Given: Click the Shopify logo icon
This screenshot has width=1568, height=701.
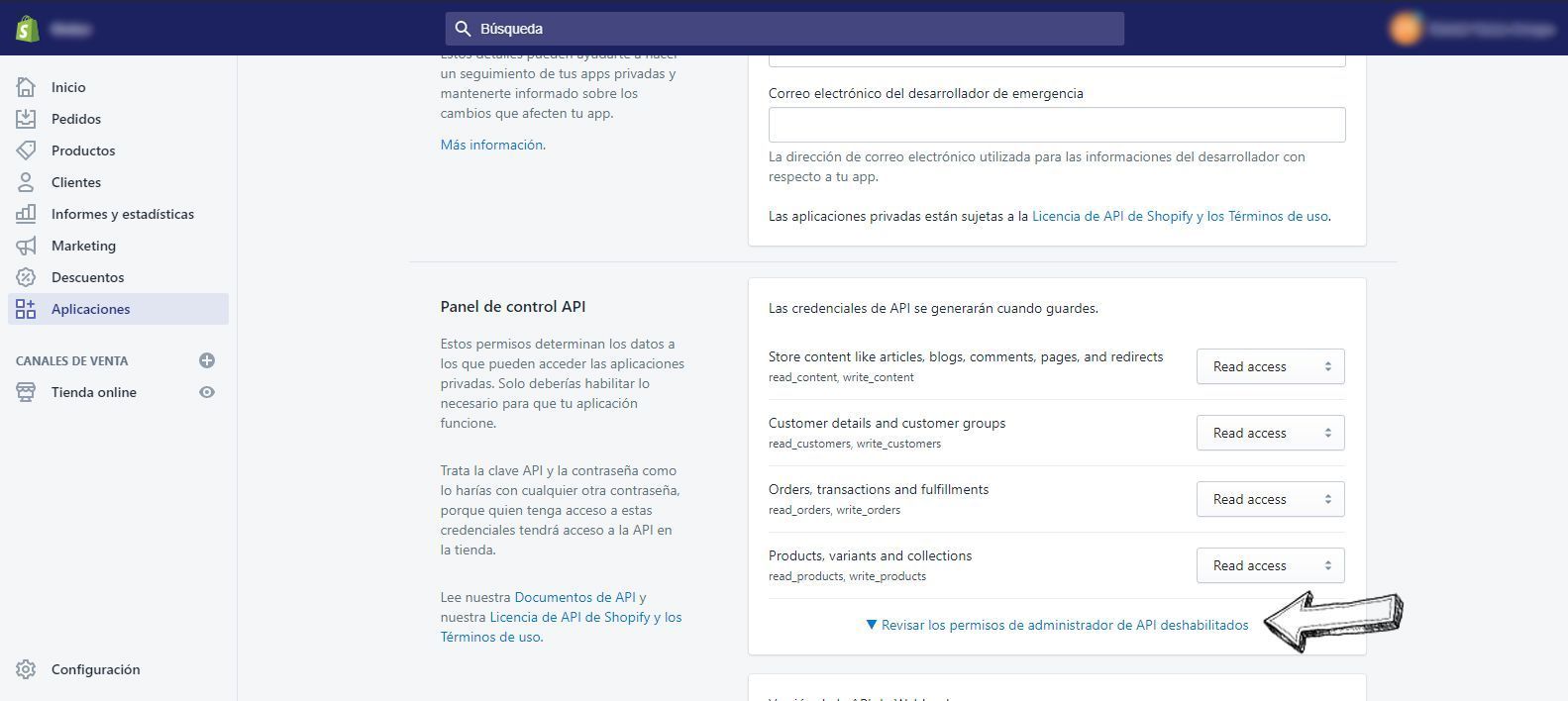Looking at the screenshot, I should [x=28, y=29].
